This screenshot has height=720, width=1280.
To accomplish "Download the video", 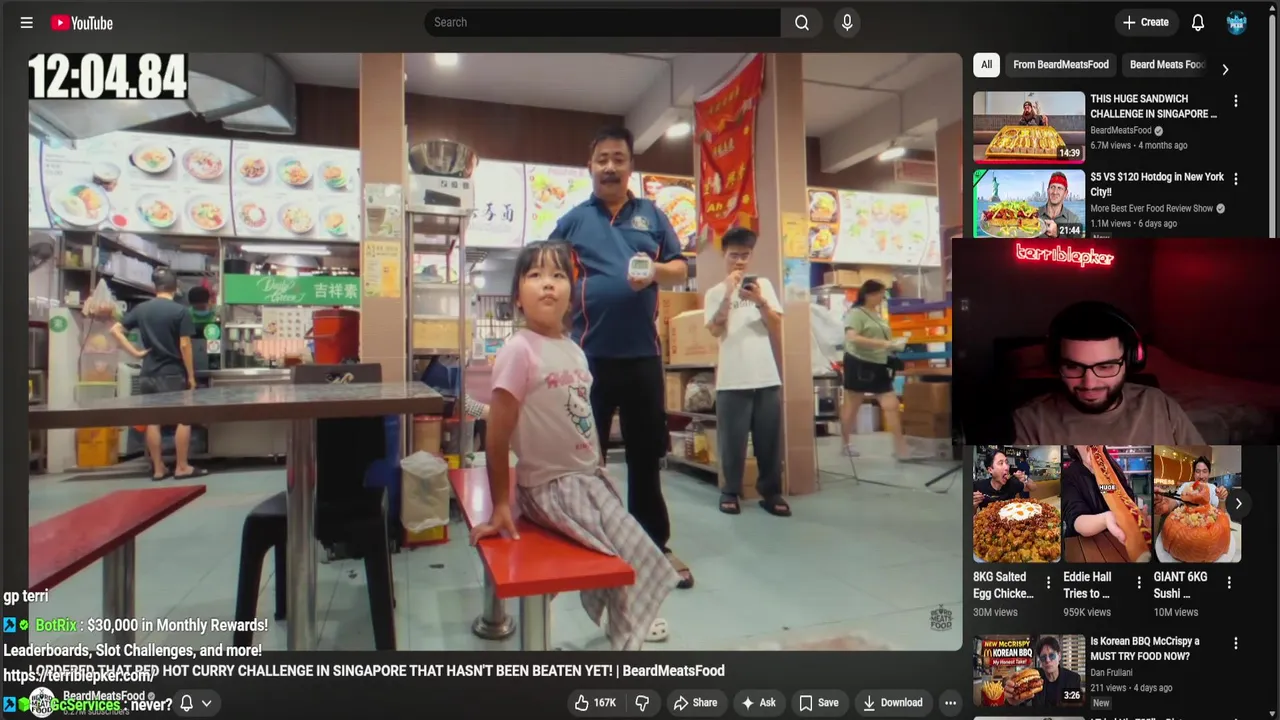I will pyautogui.click(x=893, y=702).
